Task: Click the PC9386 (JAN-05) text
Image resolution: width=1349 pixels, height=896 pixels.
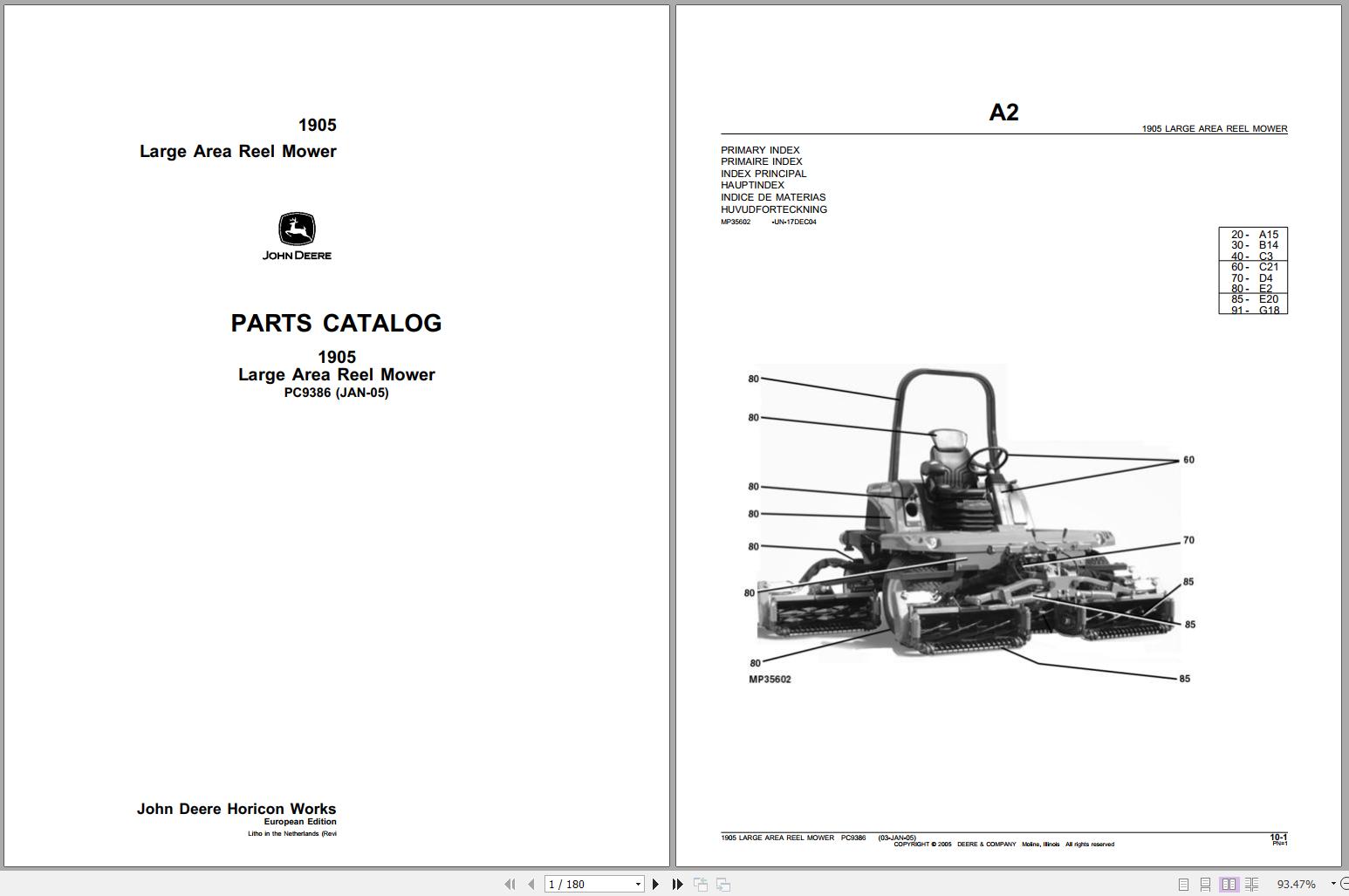Action: pyautogui.click(x=336, y=393)
